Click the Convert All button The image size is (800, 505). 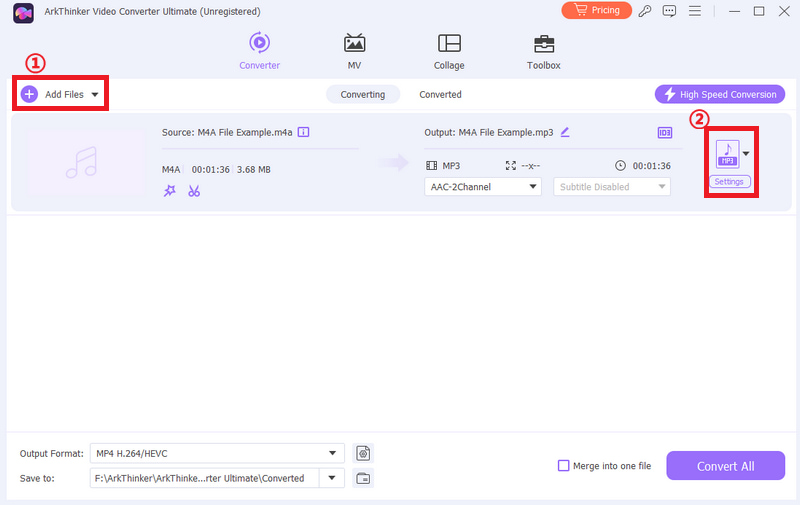click(726, 466)
